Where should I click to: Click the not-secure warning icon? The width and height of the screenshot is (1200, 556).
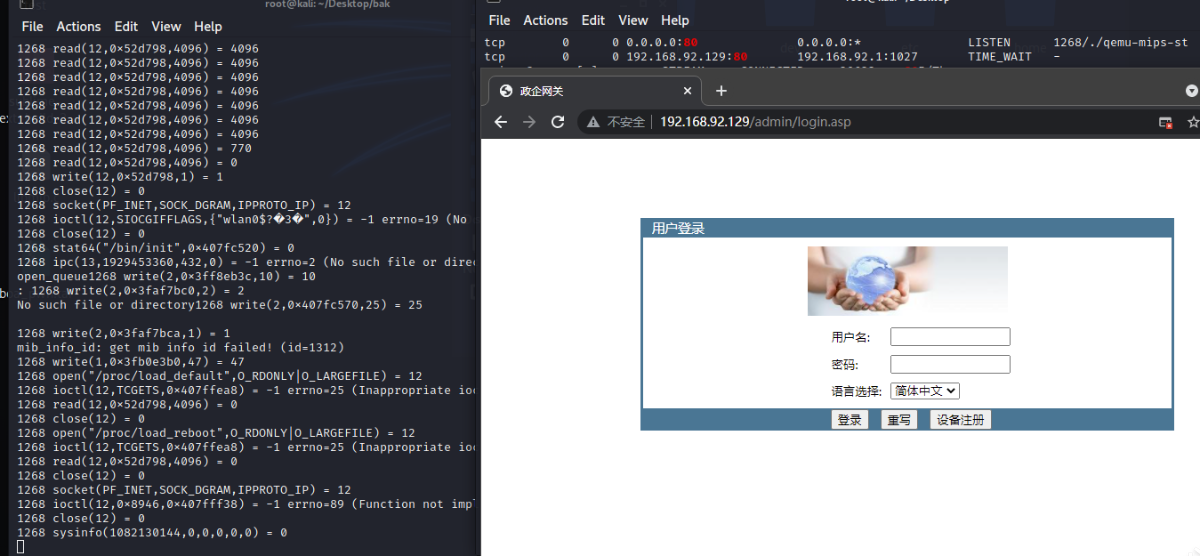coord(594,122)
